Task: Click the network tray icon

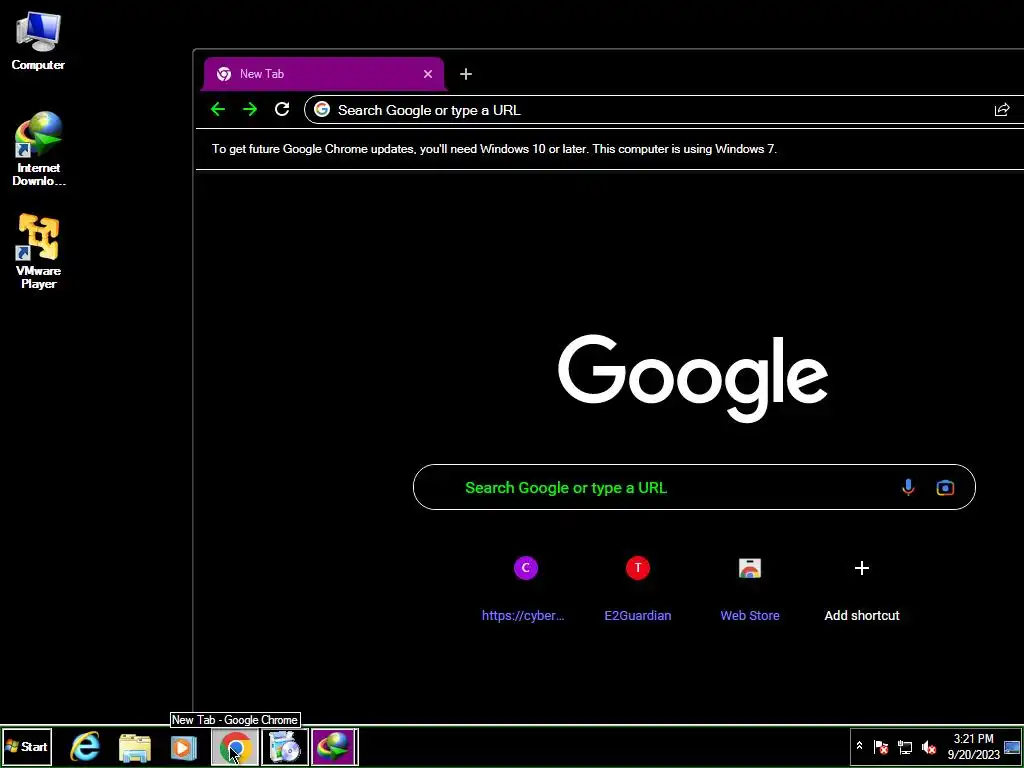Action: click(905, 747)
